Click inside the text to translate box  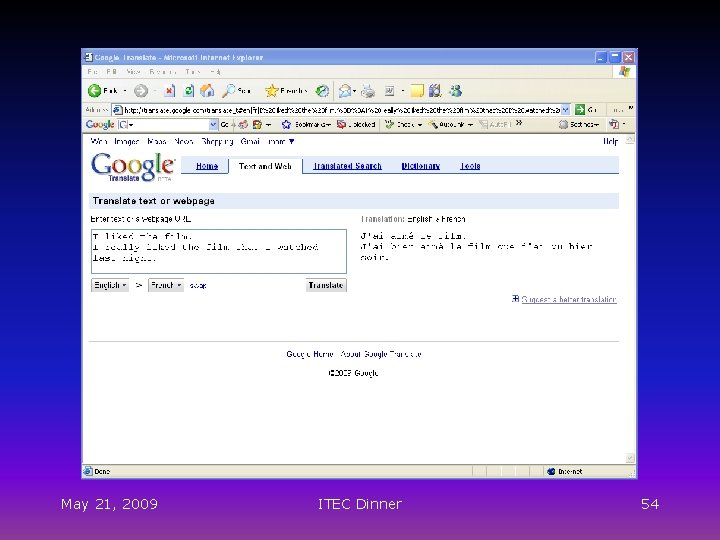click(x=219, y=252)
